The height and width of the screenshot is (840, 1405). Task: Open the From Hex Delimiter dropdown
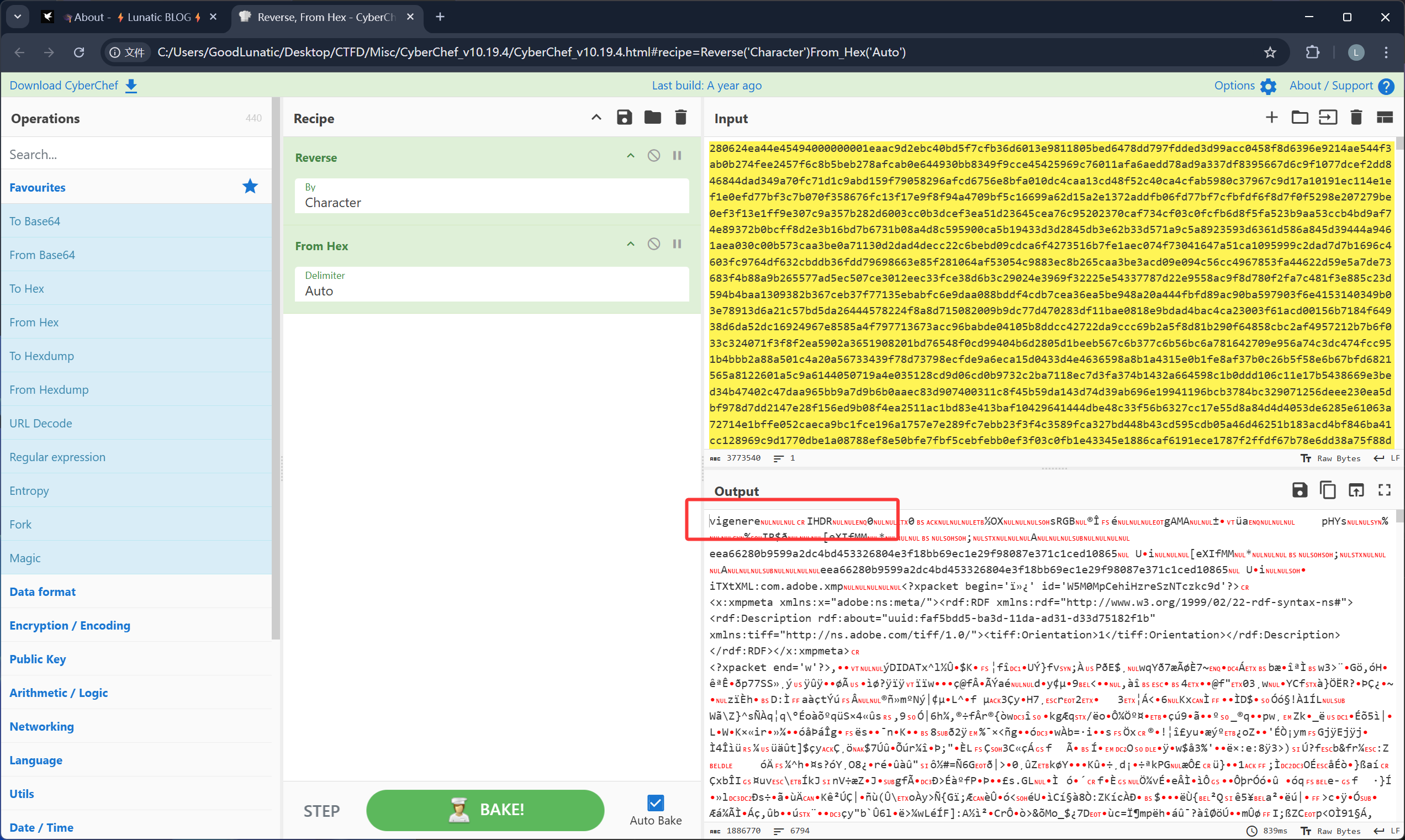pos(492,284)
